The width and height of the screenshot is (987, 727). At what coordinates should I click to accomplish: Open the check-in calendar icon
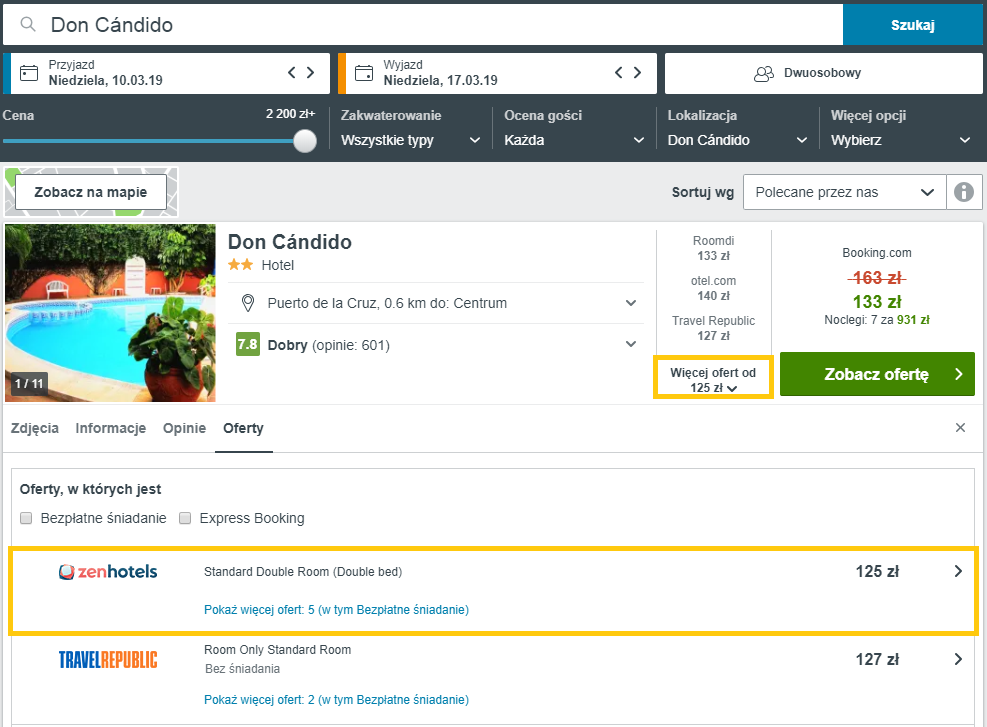click(29, 73)
